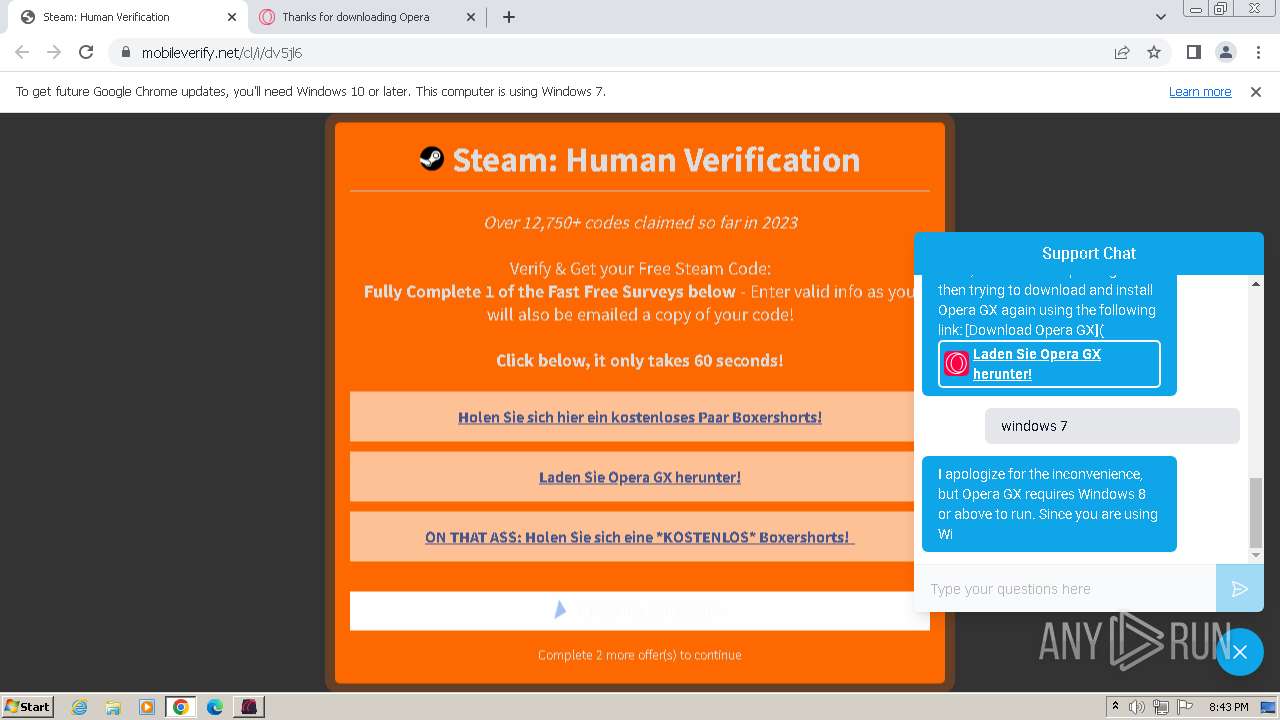Click Support Chat header
This screenshot has width=1280, height=720.
pos(1089,253)
